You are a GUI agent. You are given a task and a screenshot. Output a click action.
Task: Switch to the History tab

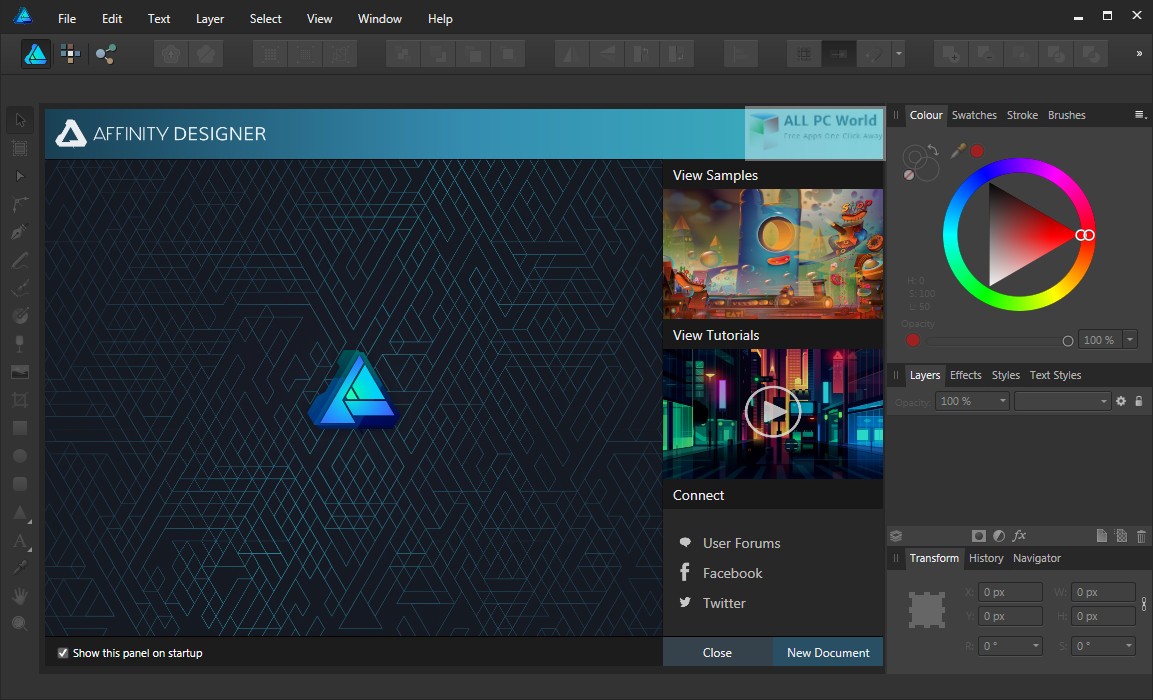pyautogui.click(x=986, y=558)
